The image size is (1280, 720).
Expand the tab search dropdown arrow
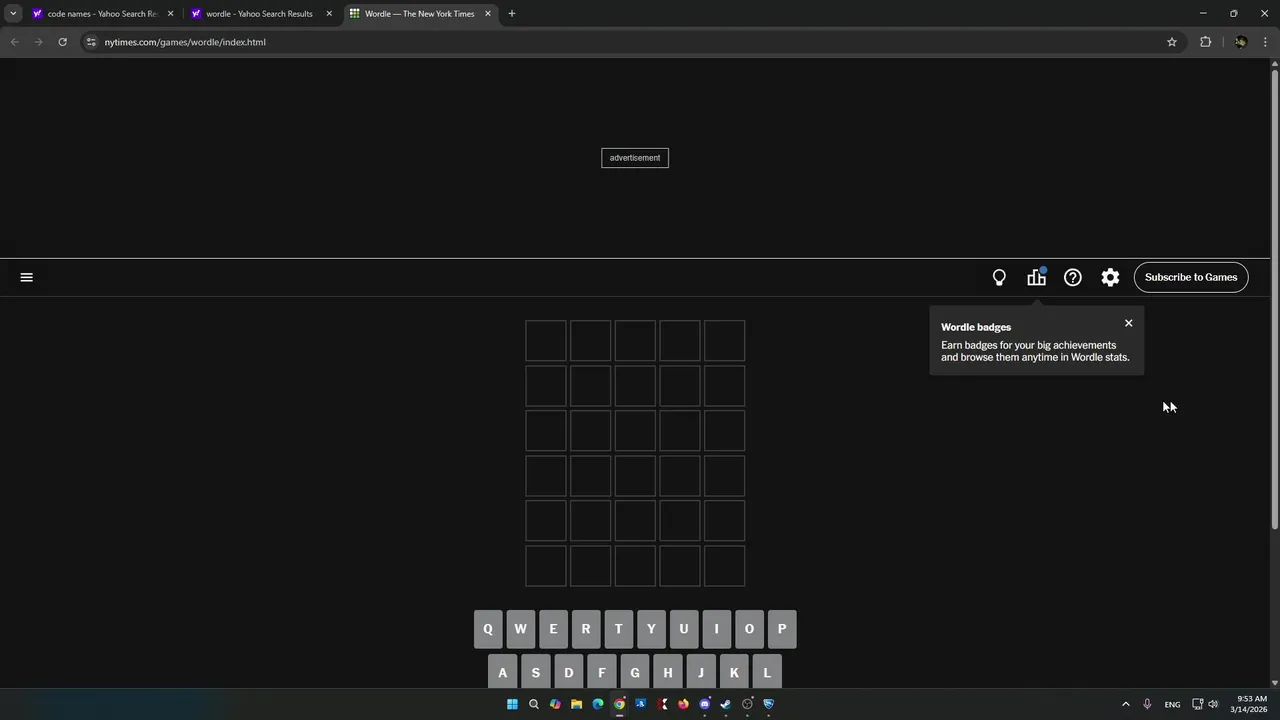[13, 14]
